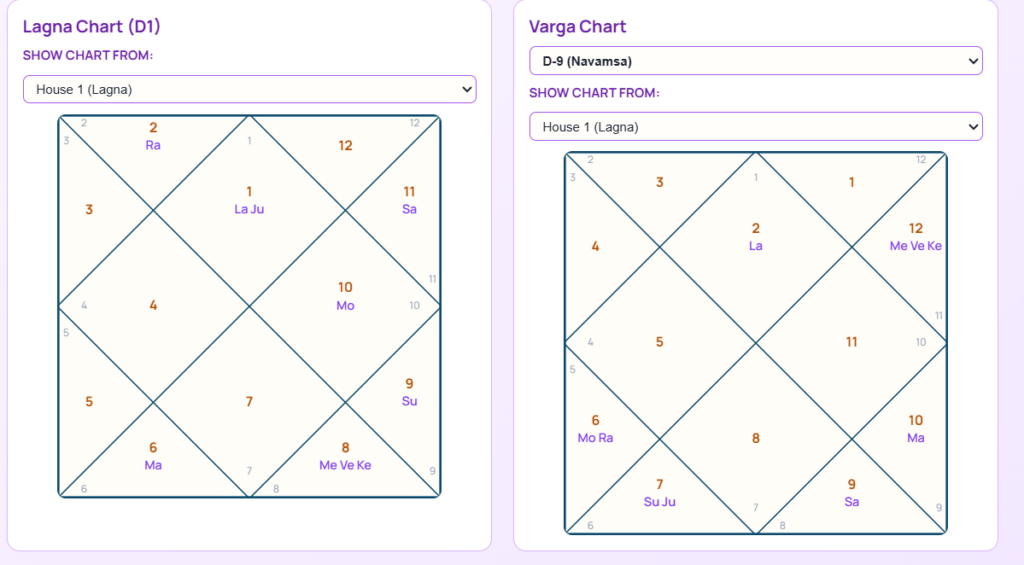
Task: Click 'Su' under sign 9 in Lagna chart
Action: click(x=409, y=401)
